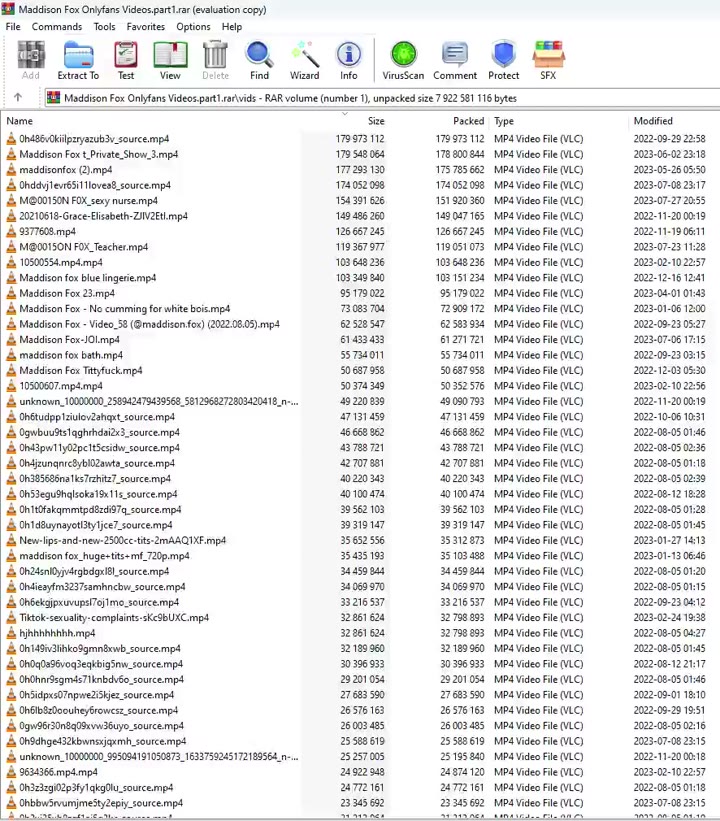
Task: Open the Tools menu
Action: (x=104, y=27)
